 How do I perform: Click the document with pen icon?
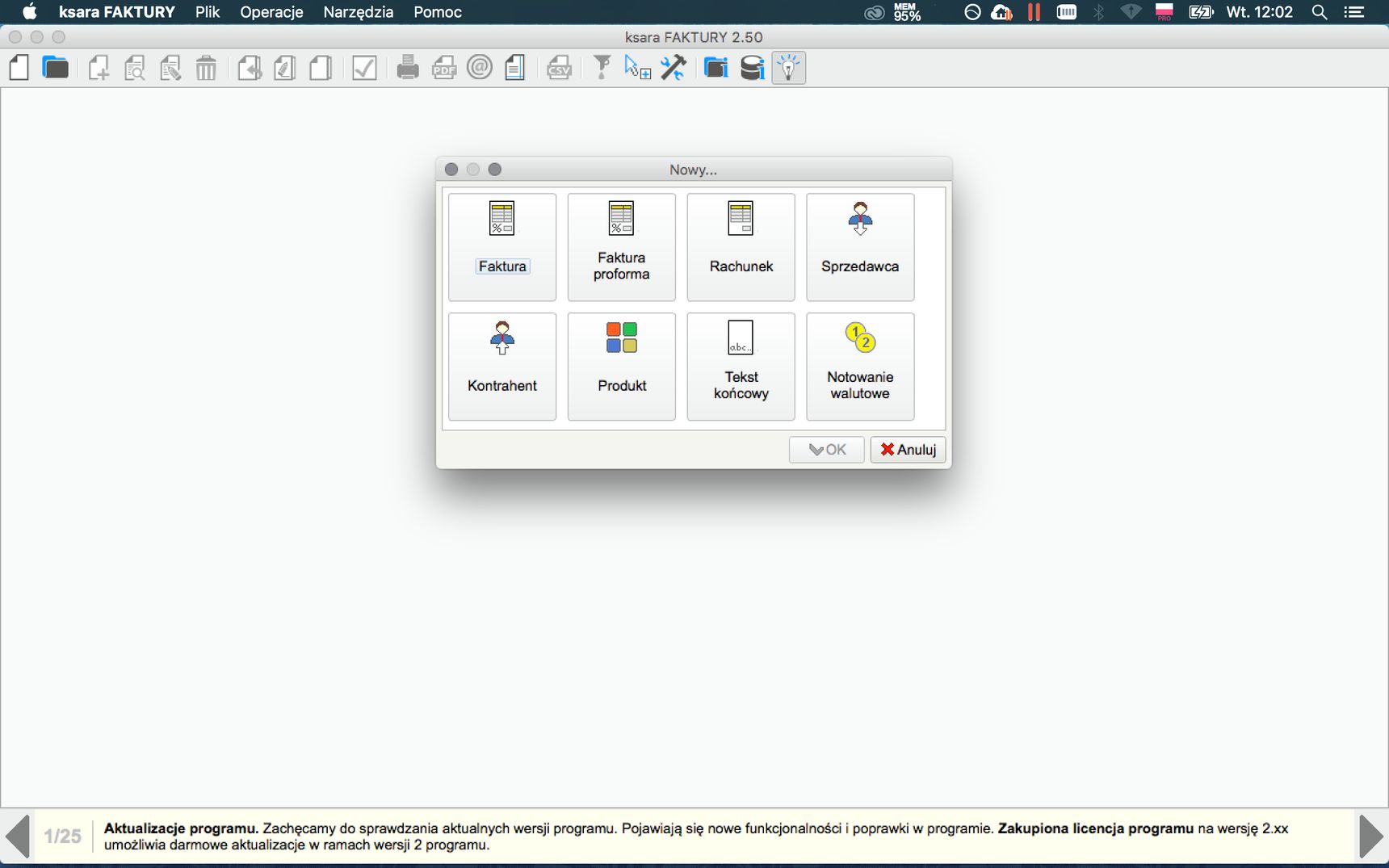pos(285,68)
